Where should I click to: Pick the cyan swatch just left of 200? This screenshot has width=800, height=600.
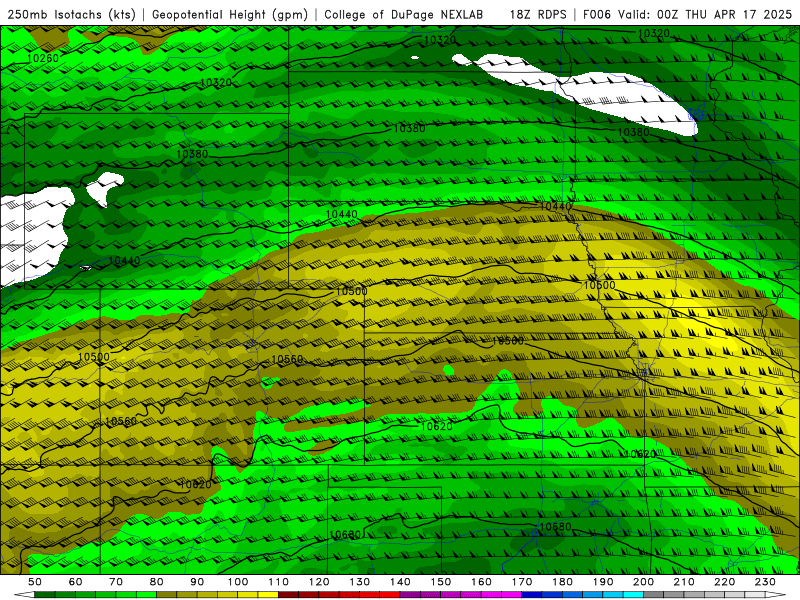pyautogui.click(x=634, y=595)
